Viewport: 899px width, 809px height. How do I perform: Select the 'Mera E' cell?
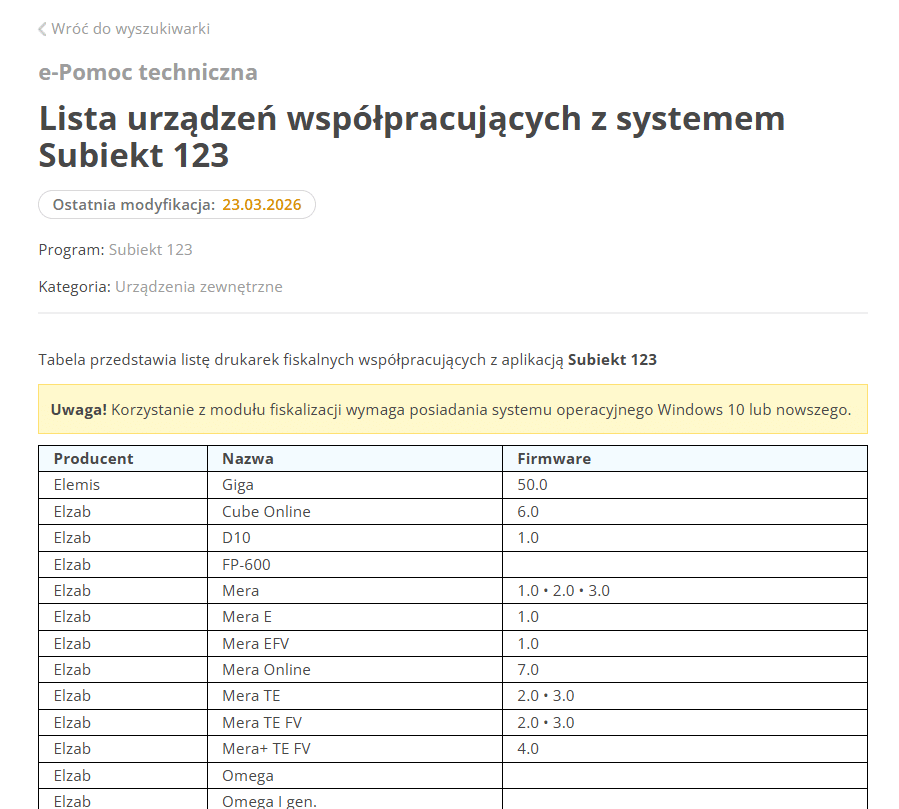point(355,617)
